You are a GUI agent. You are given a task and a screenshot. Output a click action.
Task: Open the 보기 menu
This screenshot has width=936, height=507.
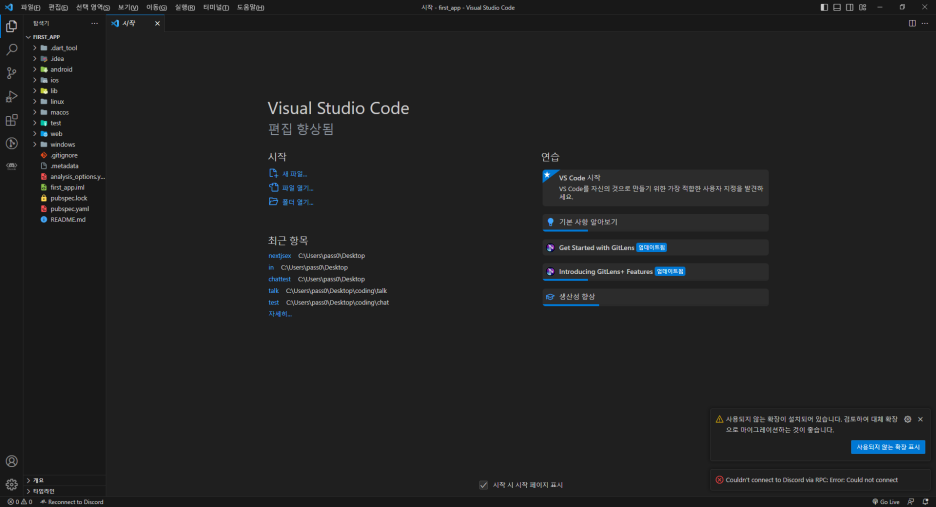[128, 7]
